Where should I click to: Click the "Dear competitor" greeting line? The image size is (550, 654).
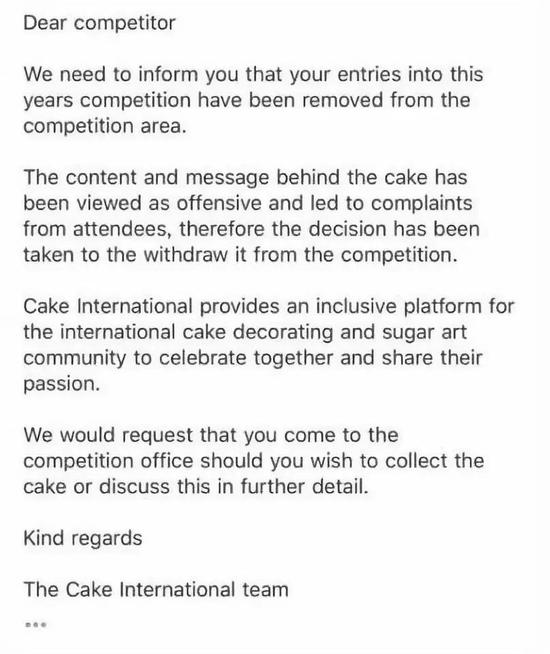(99, 23)
